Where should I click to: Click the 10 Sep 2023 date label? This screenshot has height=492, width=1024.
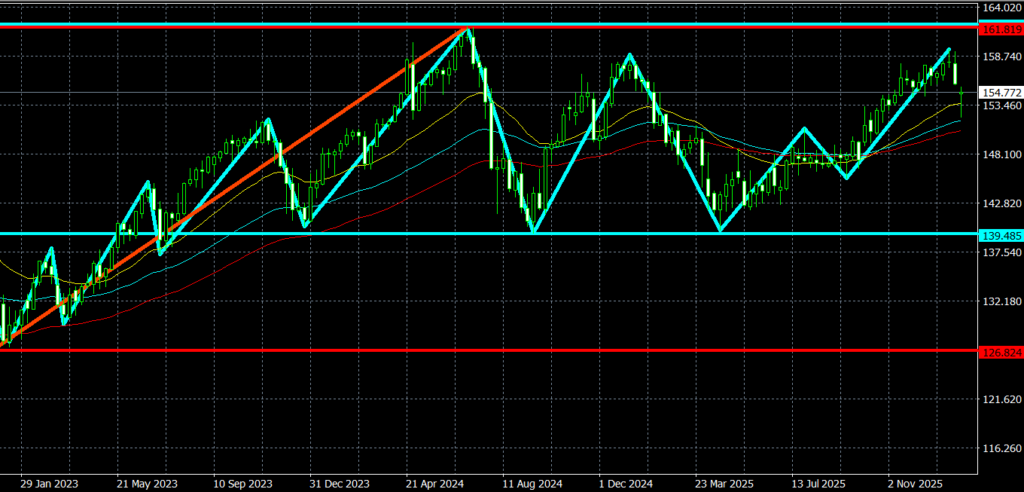click(x=244, y=481)
